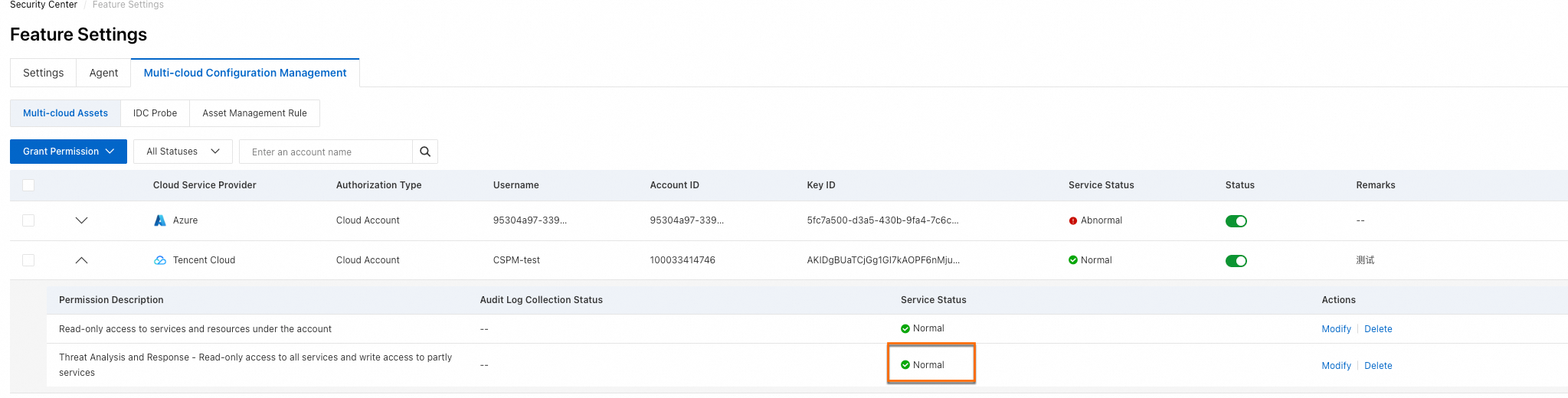Click the red Abnormal status icon
The height and width of the screenshot is (398, 1568).
(1073, 220)
